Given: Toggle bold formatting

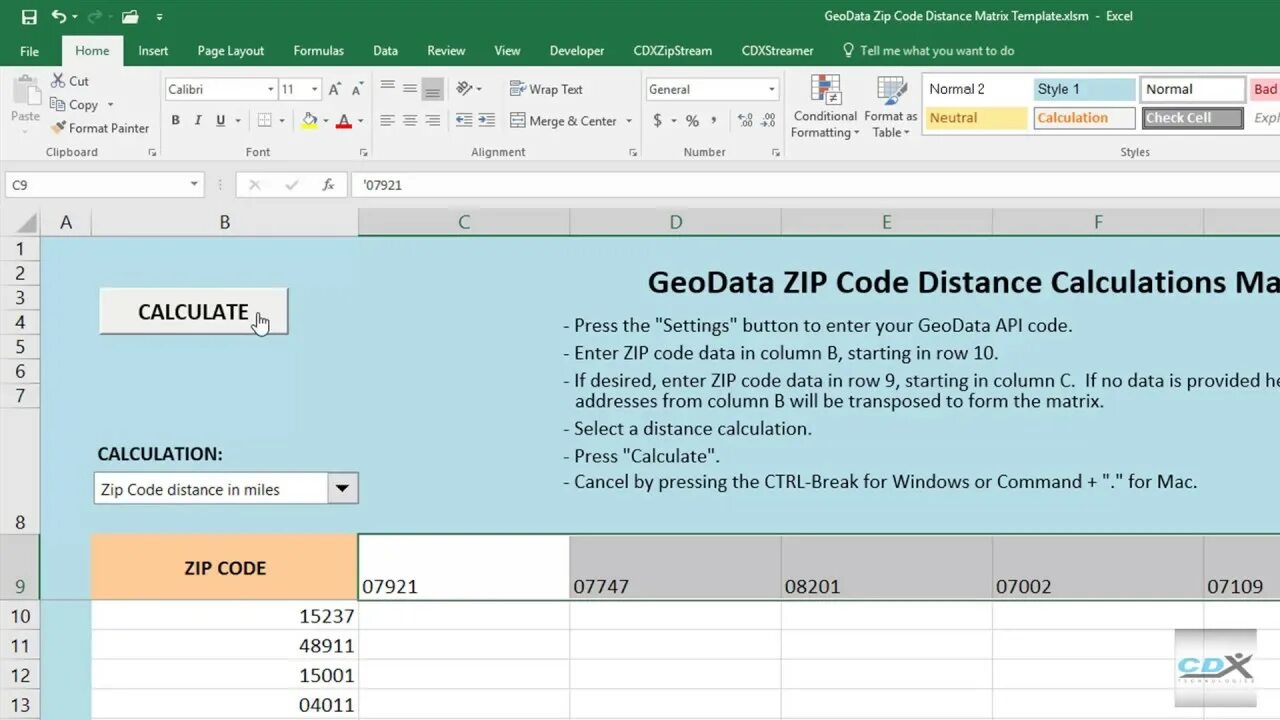Looking at the screenshot, I should pyautogui.click(x=175, y=121).
